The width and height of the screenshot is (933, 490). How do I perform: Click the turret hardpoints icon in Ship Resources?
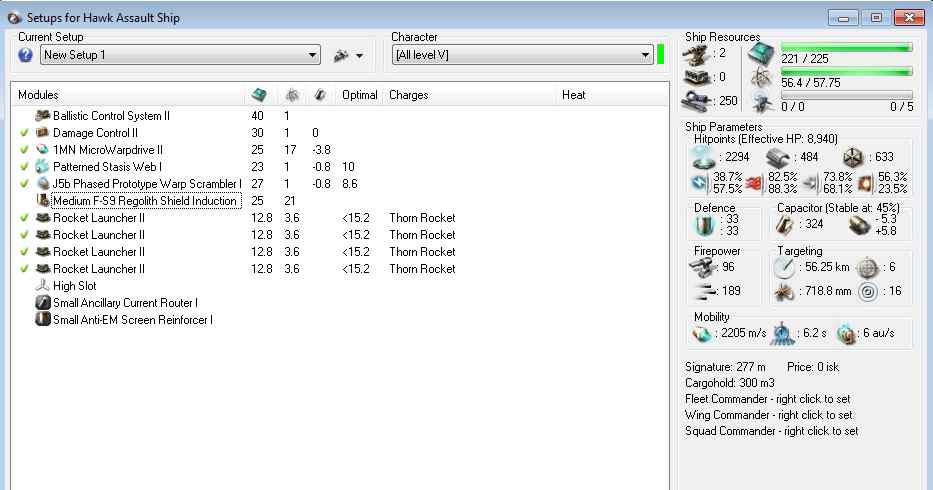pos(696,55)
